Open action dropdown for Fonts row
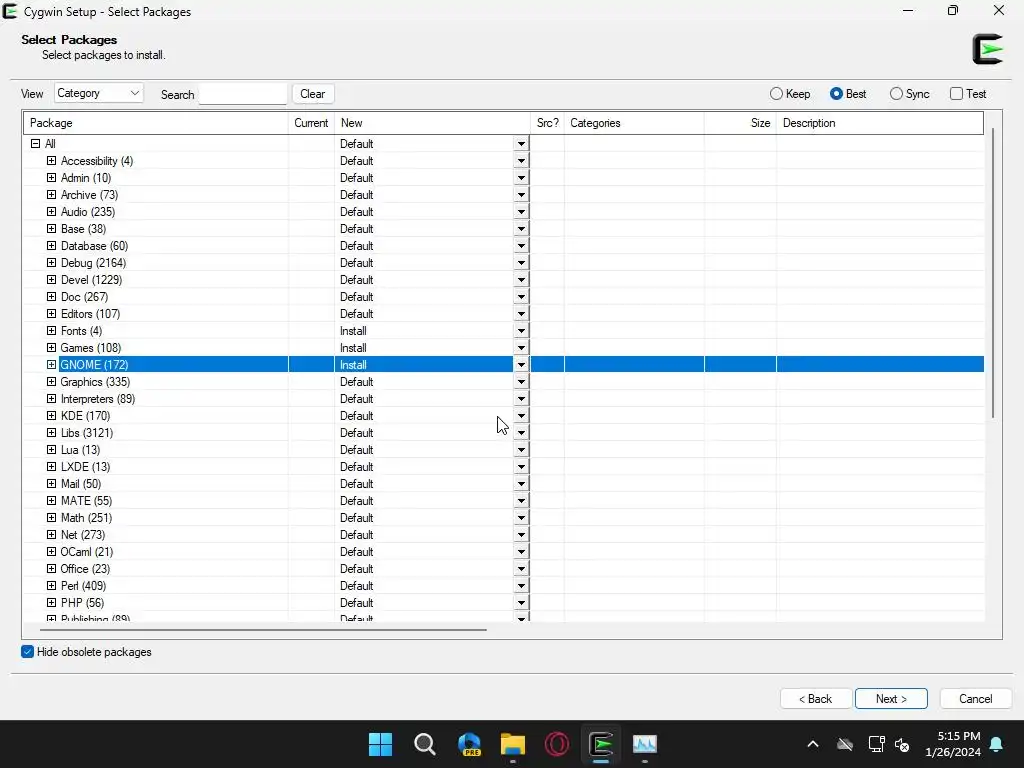Image resolution: width=1024 pixels, height=768 pixels. [x=521, y=331]
